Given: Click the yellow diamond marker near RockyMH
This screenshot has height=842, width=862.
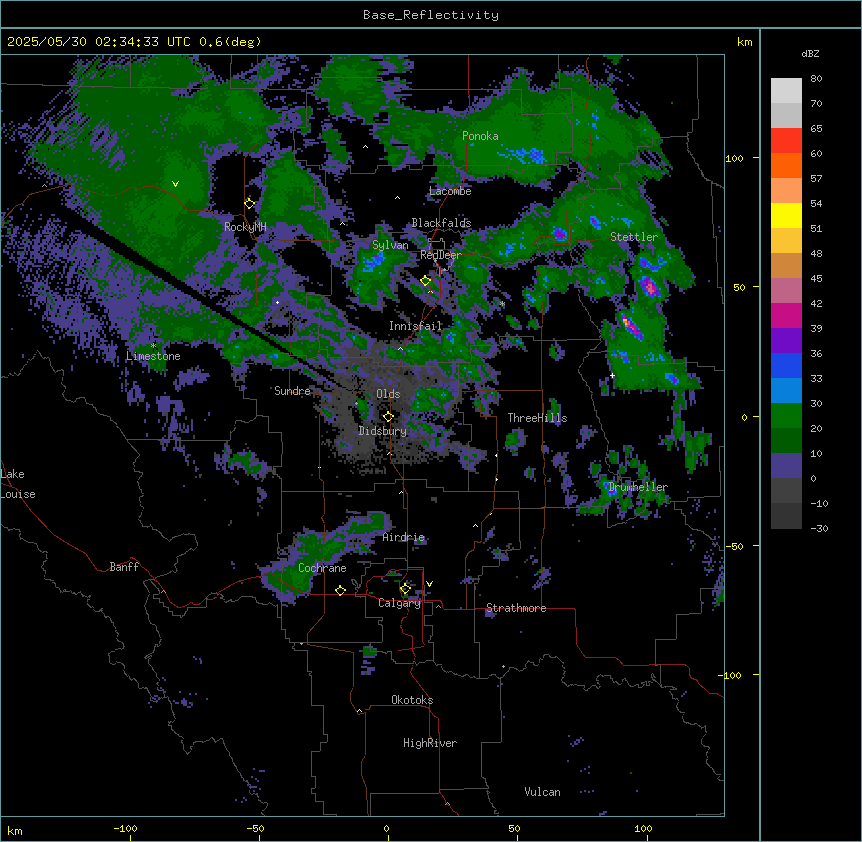Looking at the screenshot, I should (x=250, y=204).
